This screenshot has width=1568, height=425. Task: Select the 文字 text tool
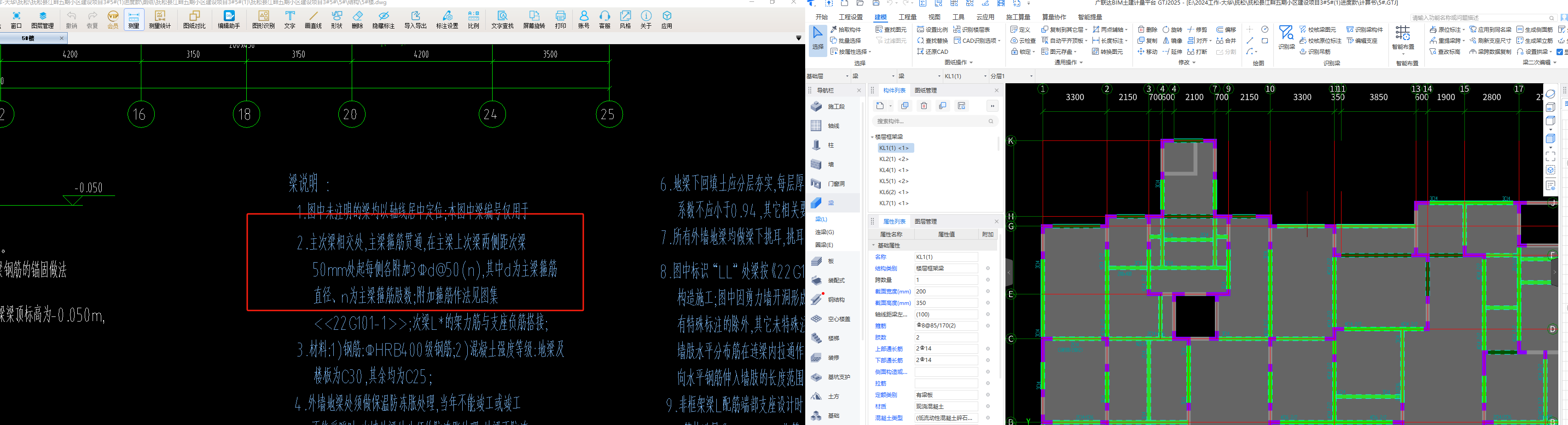tap(290, 19)
